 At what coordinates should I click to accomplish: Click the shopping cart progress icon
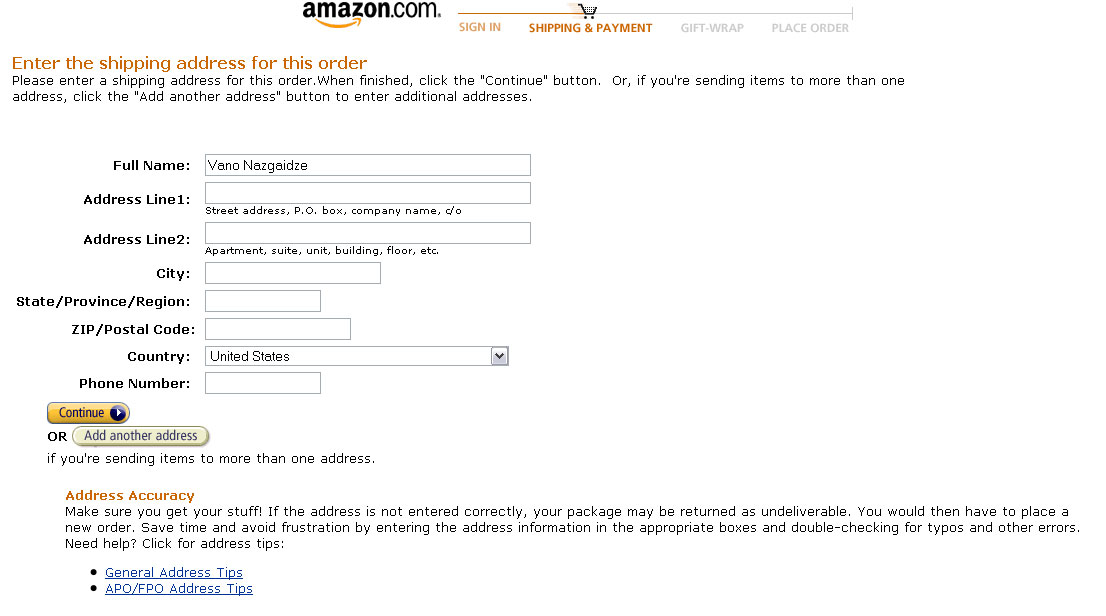[589, 11]
